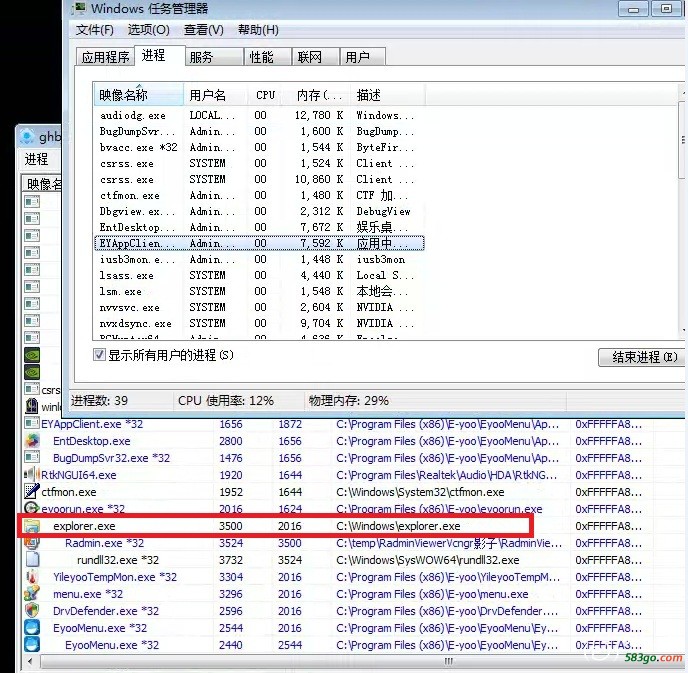Select nvvsvc.exe process row
Viewport: 688px width, 673px height.
259,308
